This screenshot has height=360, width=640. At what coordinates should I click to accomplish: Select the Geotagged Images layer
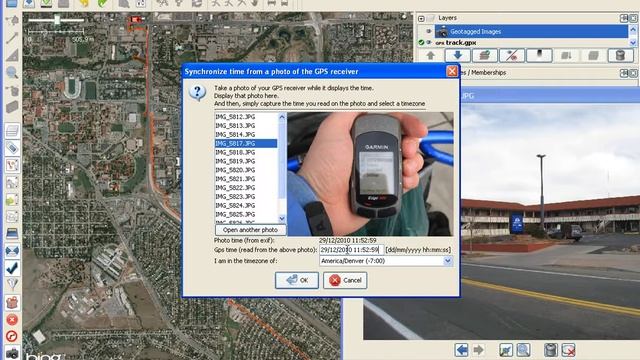click(531, 31)
